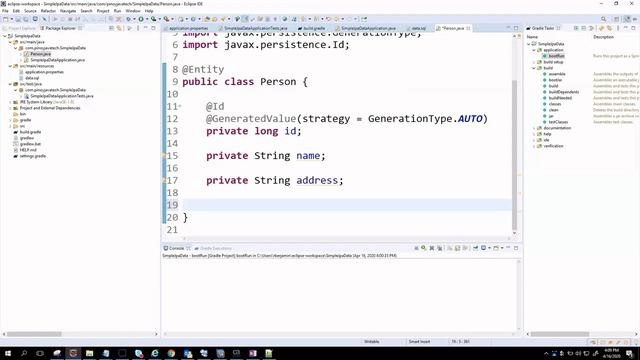This screenshot has height=360, width=640.
Task: Click the Save icon in main toolbar
Action: click(18, 19)
